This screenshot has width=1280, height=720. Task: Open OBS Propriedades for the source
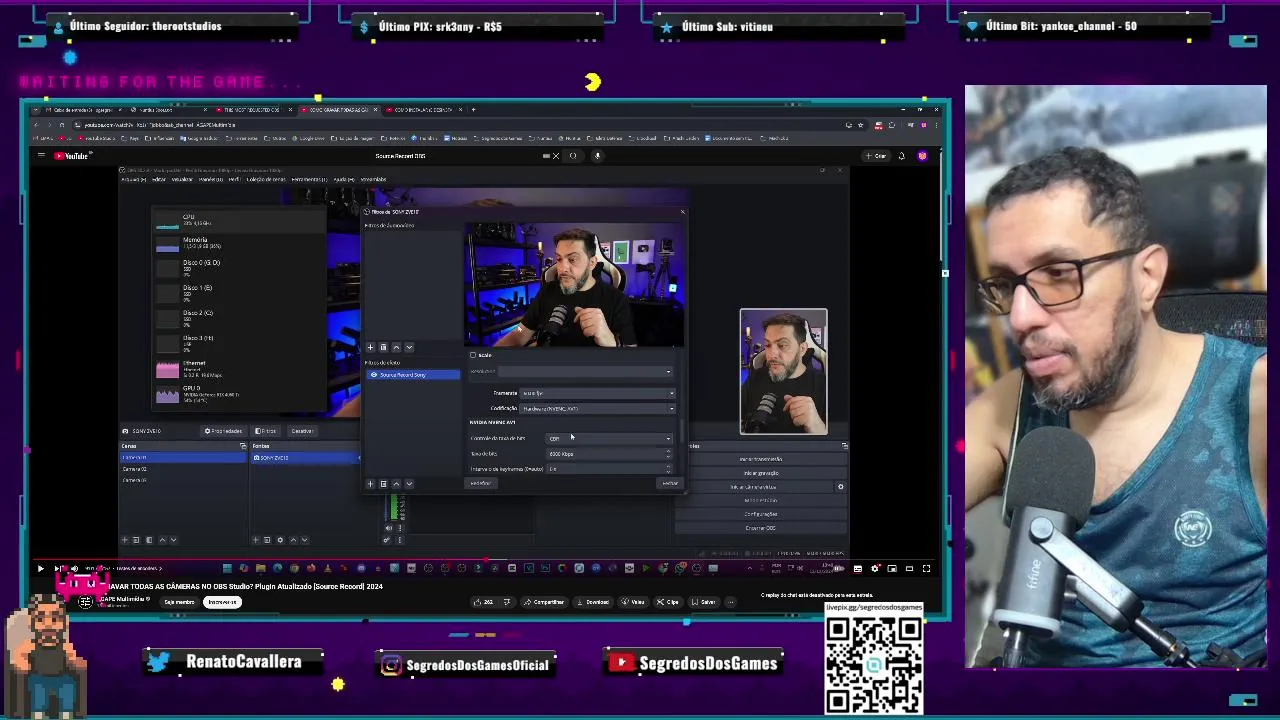(x=224, y=431)
